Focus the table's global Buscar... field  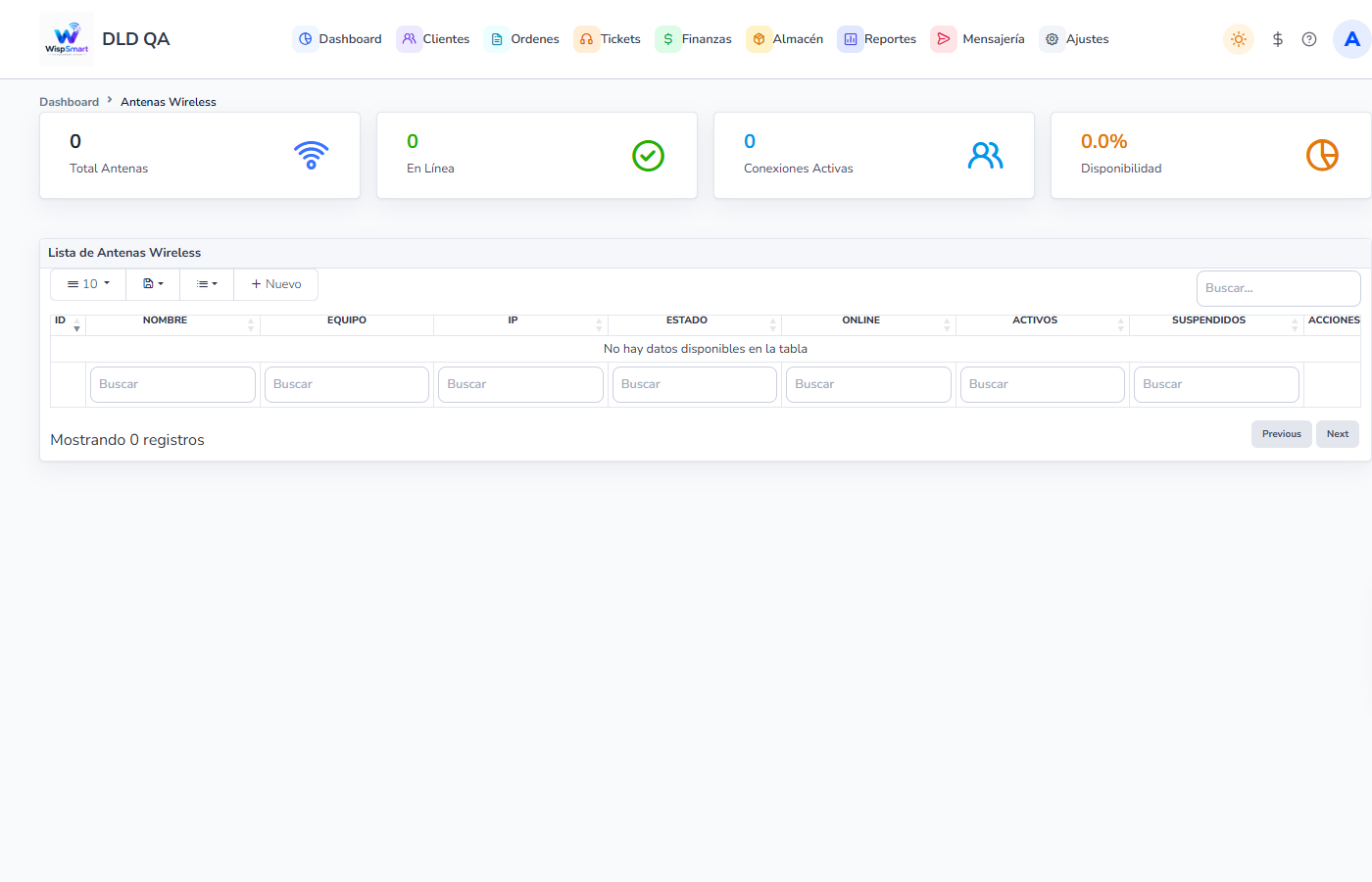click(1278, 288)
